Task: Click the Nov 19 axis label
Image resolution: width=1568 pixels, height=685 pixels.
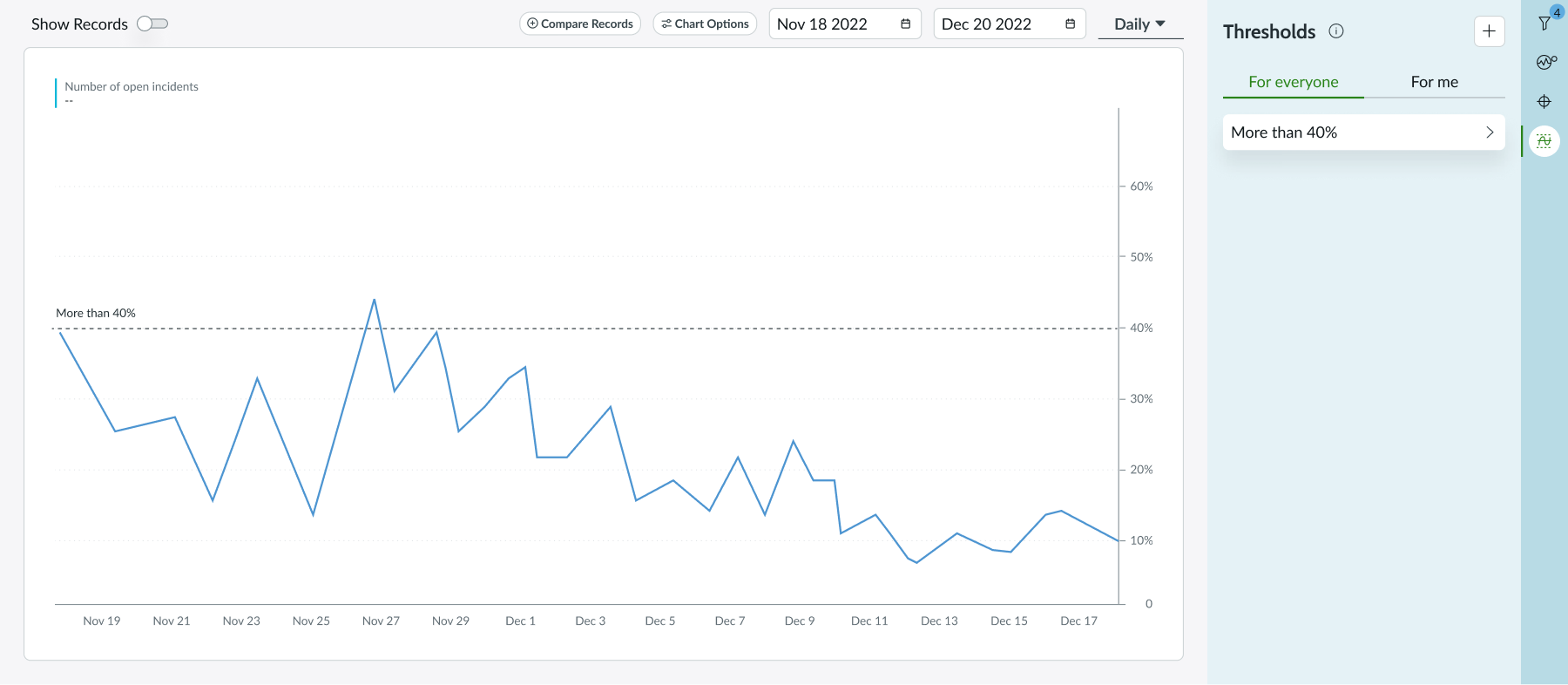Action: (102, 621)
